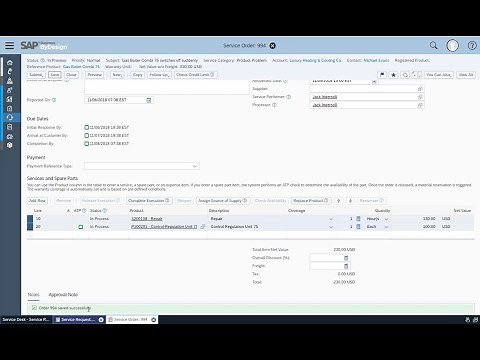Open Jack Ingersoll Service Performer link
480x360 pixels.
(325, 97)
